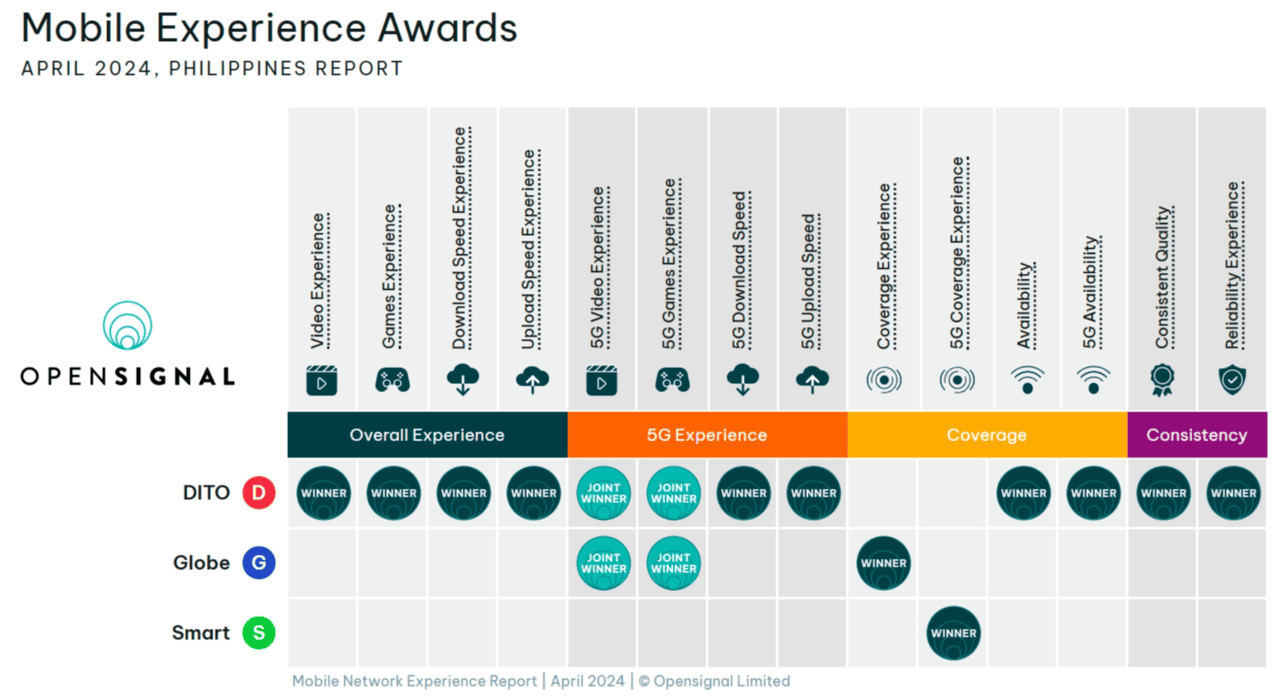Open the Upload Speed Experience column label
Viewport: 1280px width, 698px height.
coord(530,250)
